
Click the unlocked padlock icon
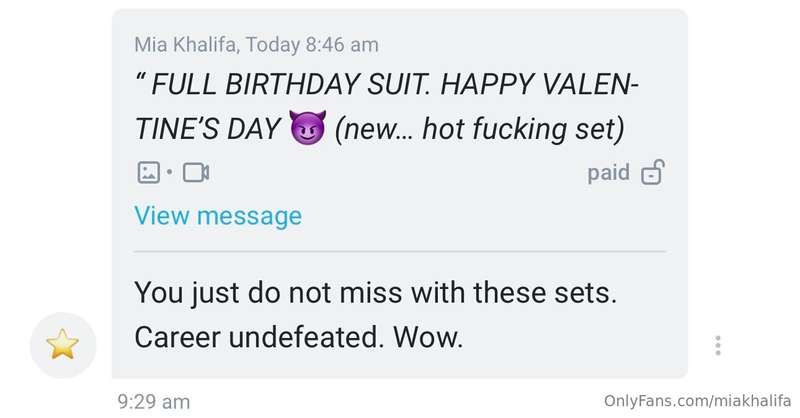[653, 172]
